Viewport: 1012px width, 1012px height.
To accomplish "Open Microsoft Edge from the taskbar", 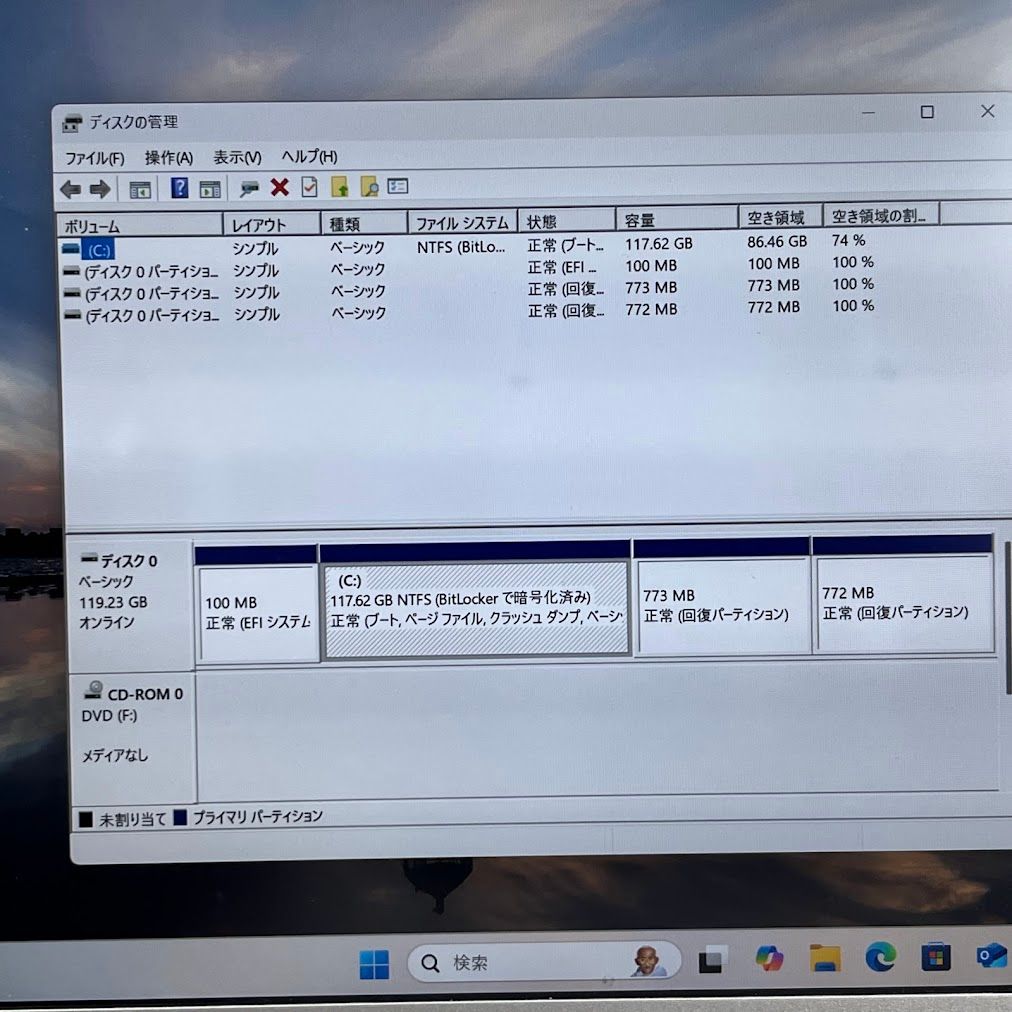I will [880, 958].
